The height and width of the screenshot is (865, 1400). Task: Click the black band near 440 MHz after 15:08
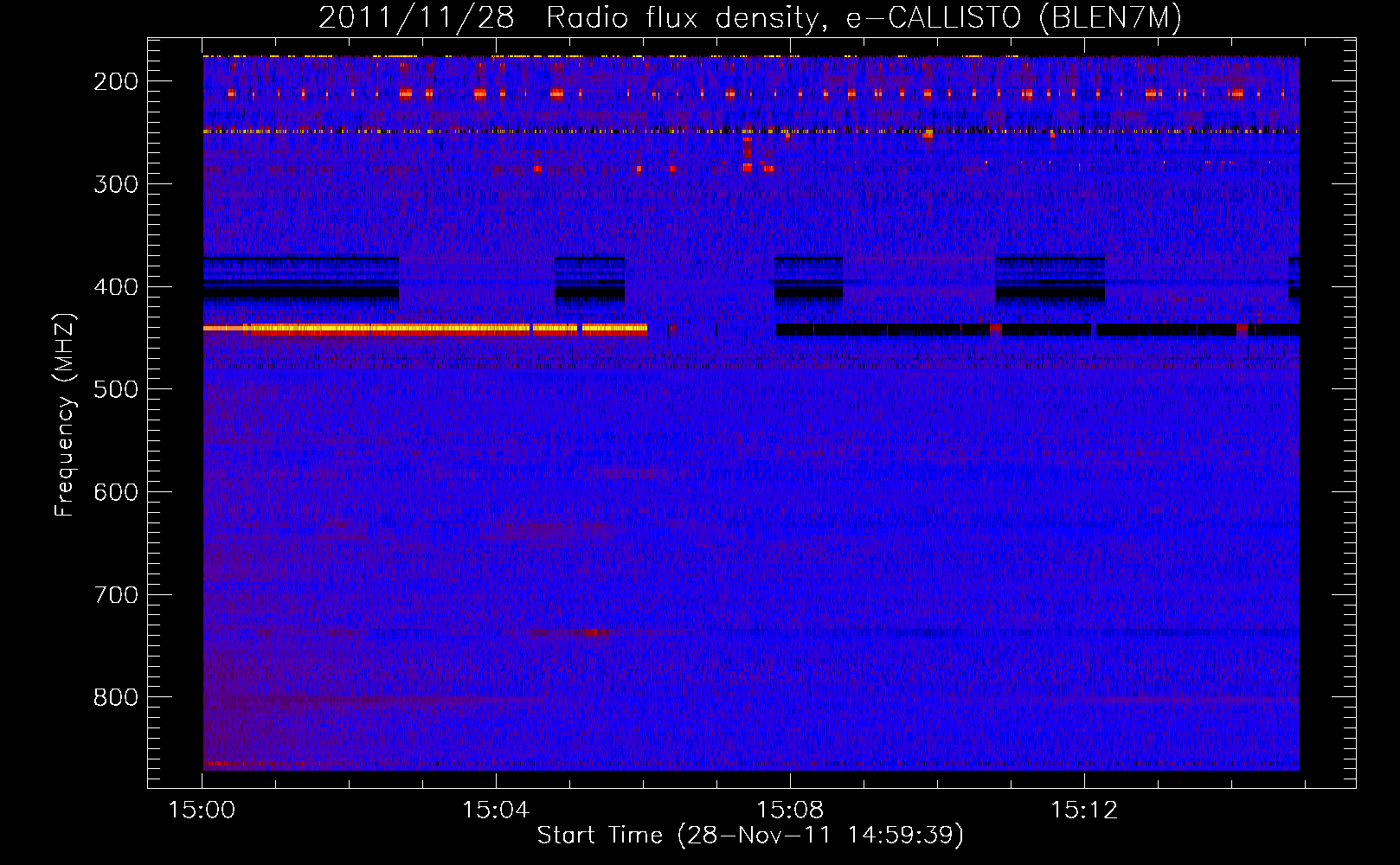1037,330
